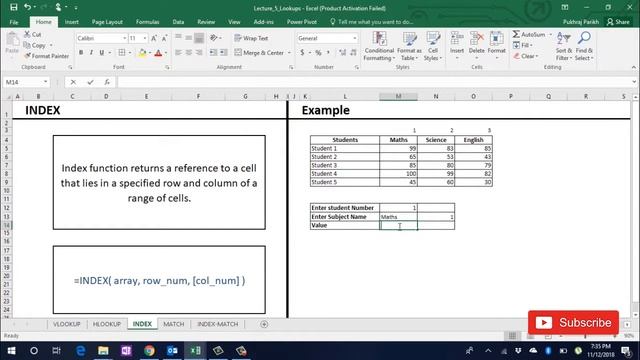Toggle Bold formatting
640x360 pixels.
[x=81, y=52]
